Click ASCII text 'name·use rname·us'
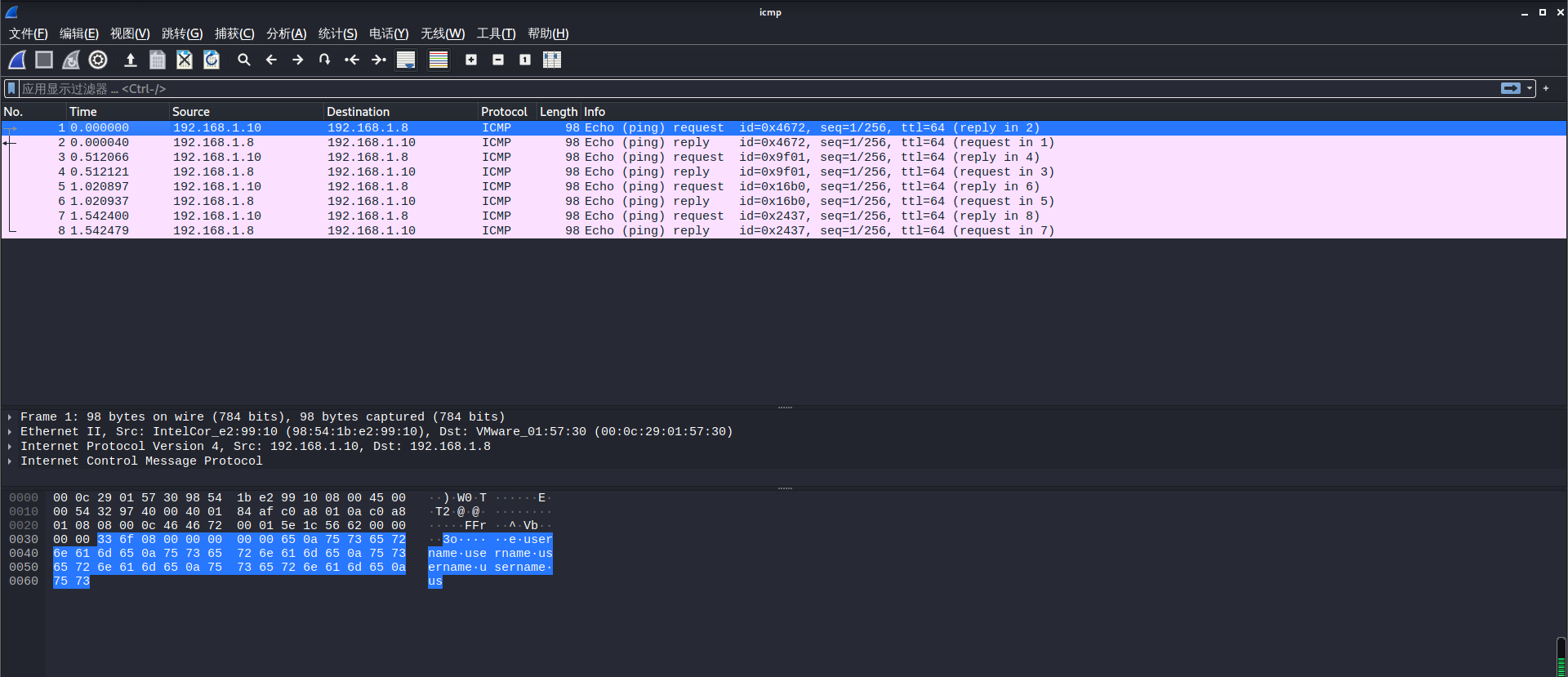The image size is (1568, 677). tap(490, 554)
